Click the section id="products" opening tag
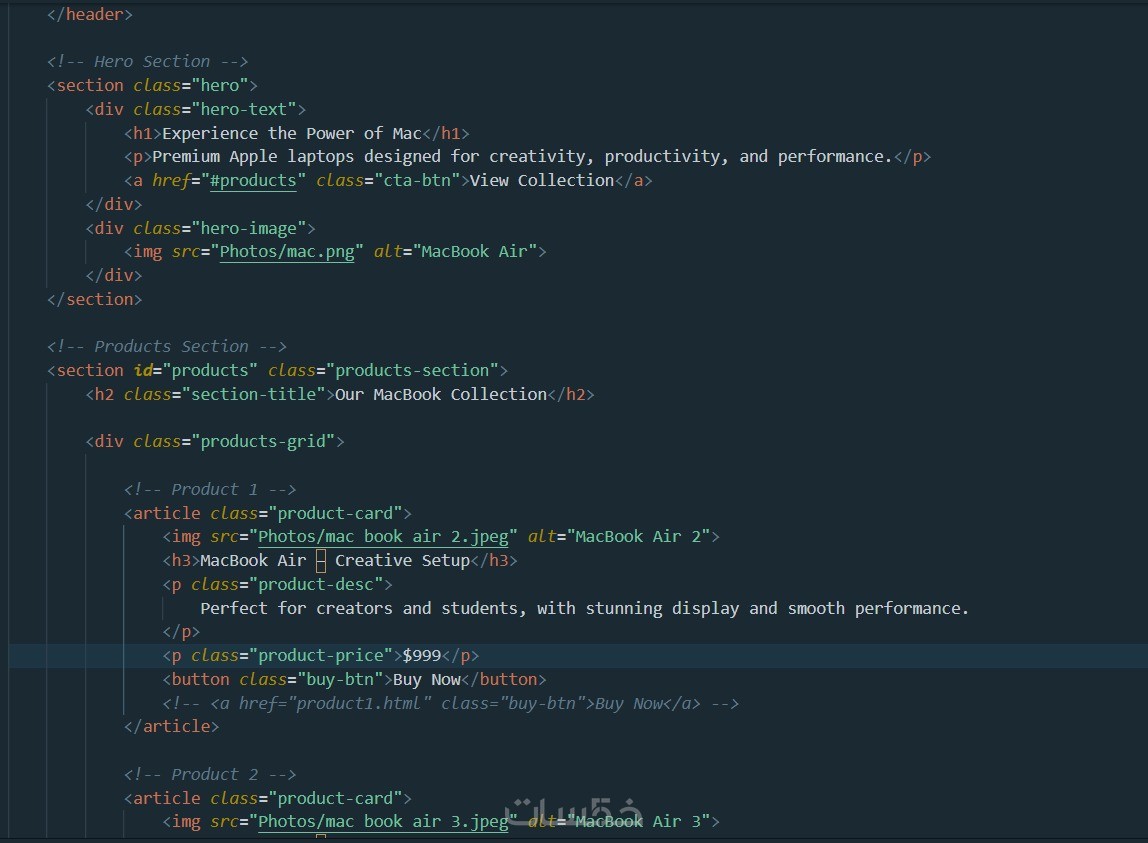1148x843 pixels. click(277, 371)
